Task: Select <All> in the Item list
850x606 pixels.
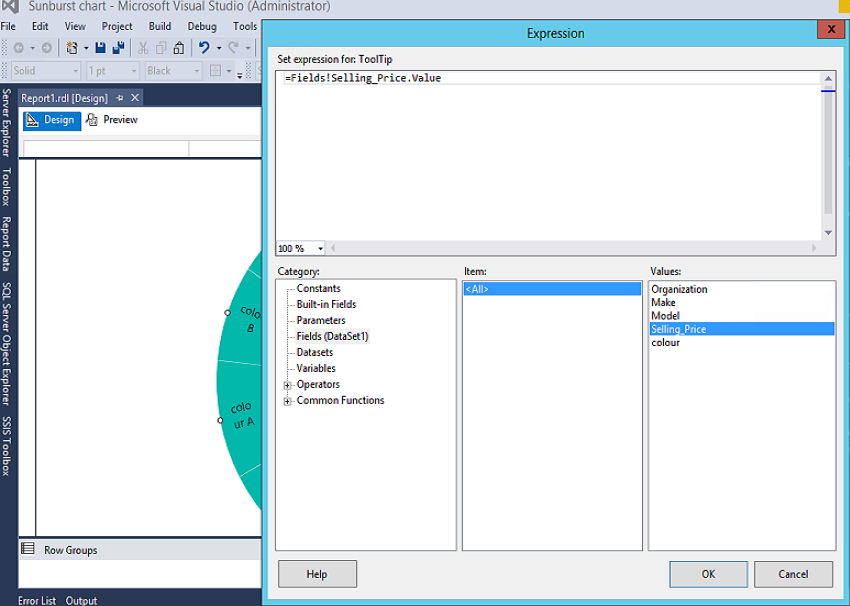Action: point(552,289)
